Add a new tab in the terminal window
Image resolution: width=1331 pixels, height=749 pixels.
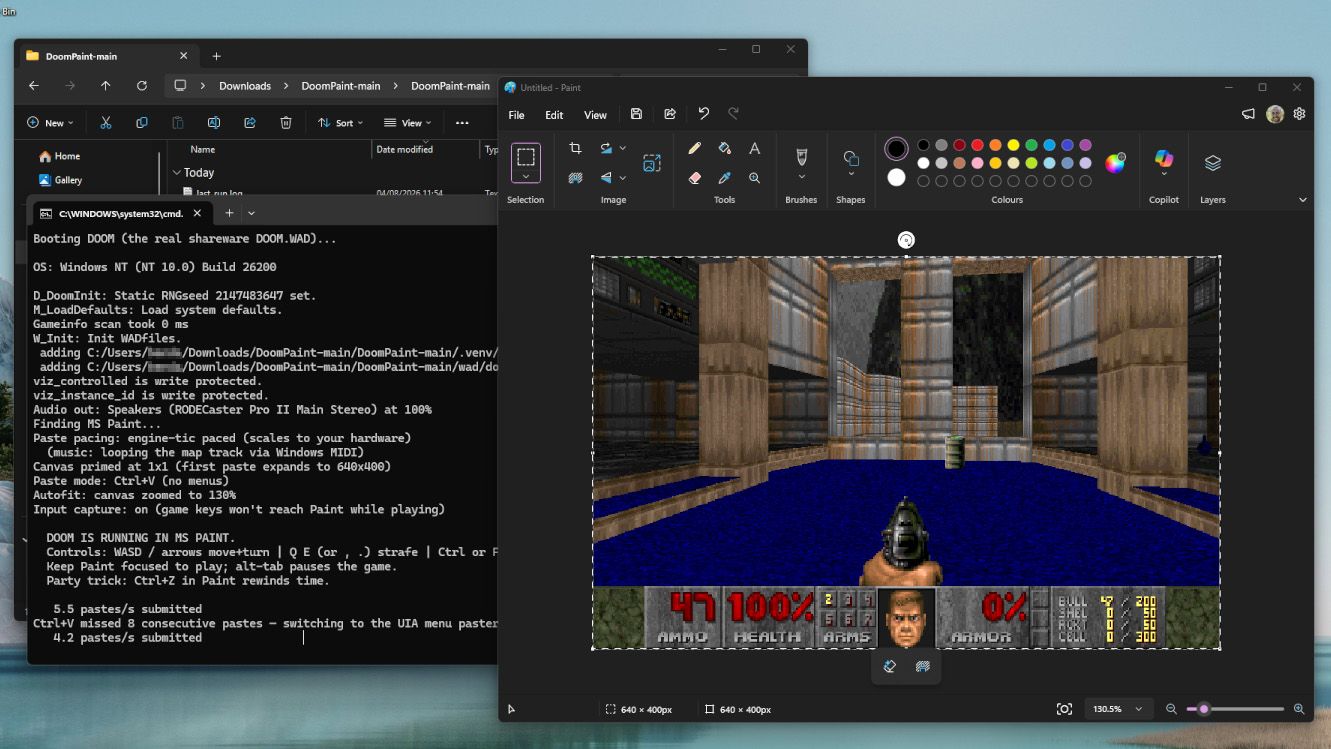coord(229,213)
